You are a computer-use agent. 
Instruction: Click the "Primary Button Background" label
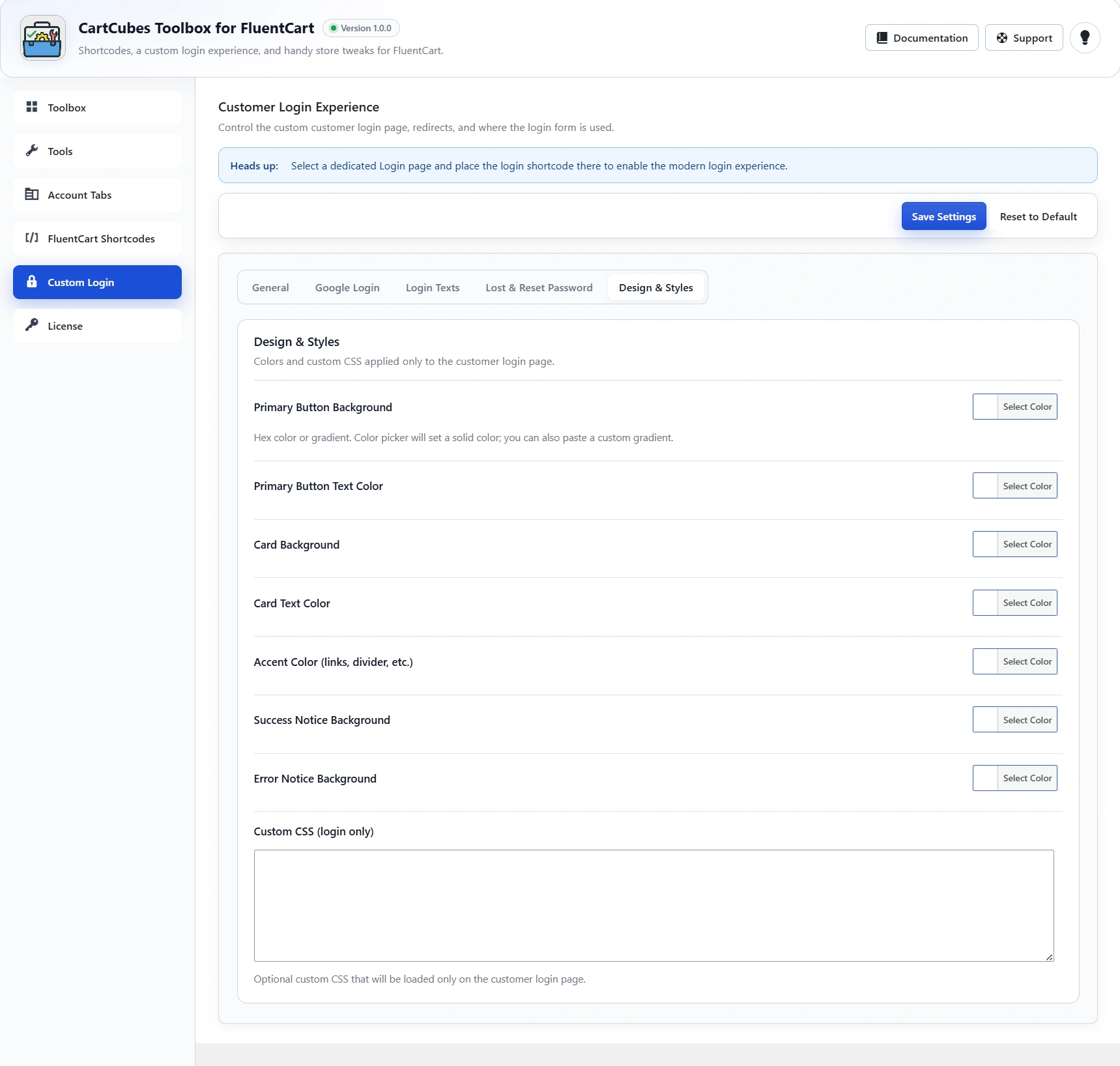323,407
